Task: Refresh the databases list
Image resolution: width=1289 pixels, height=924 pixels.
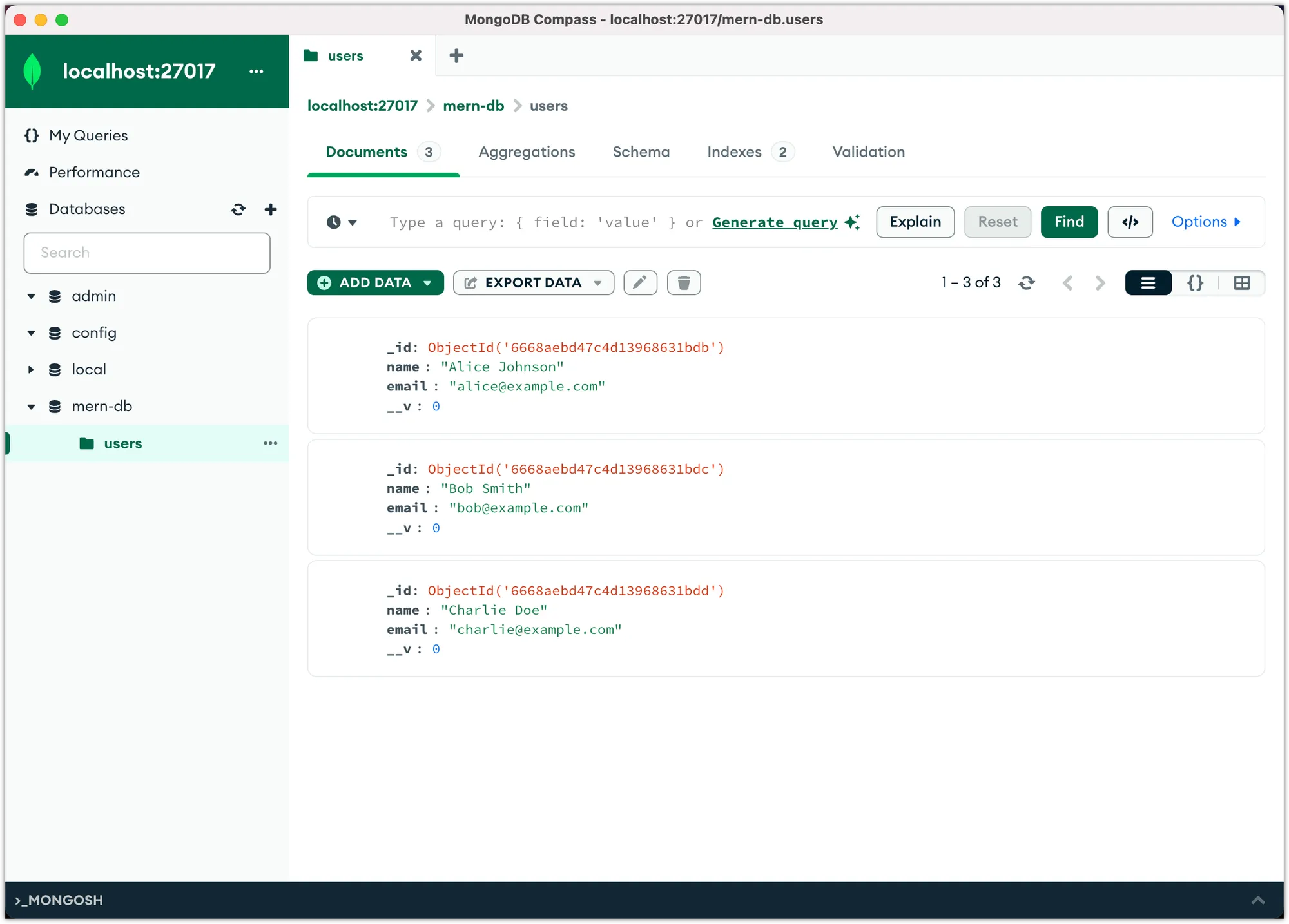Action: tap(238, 209)
